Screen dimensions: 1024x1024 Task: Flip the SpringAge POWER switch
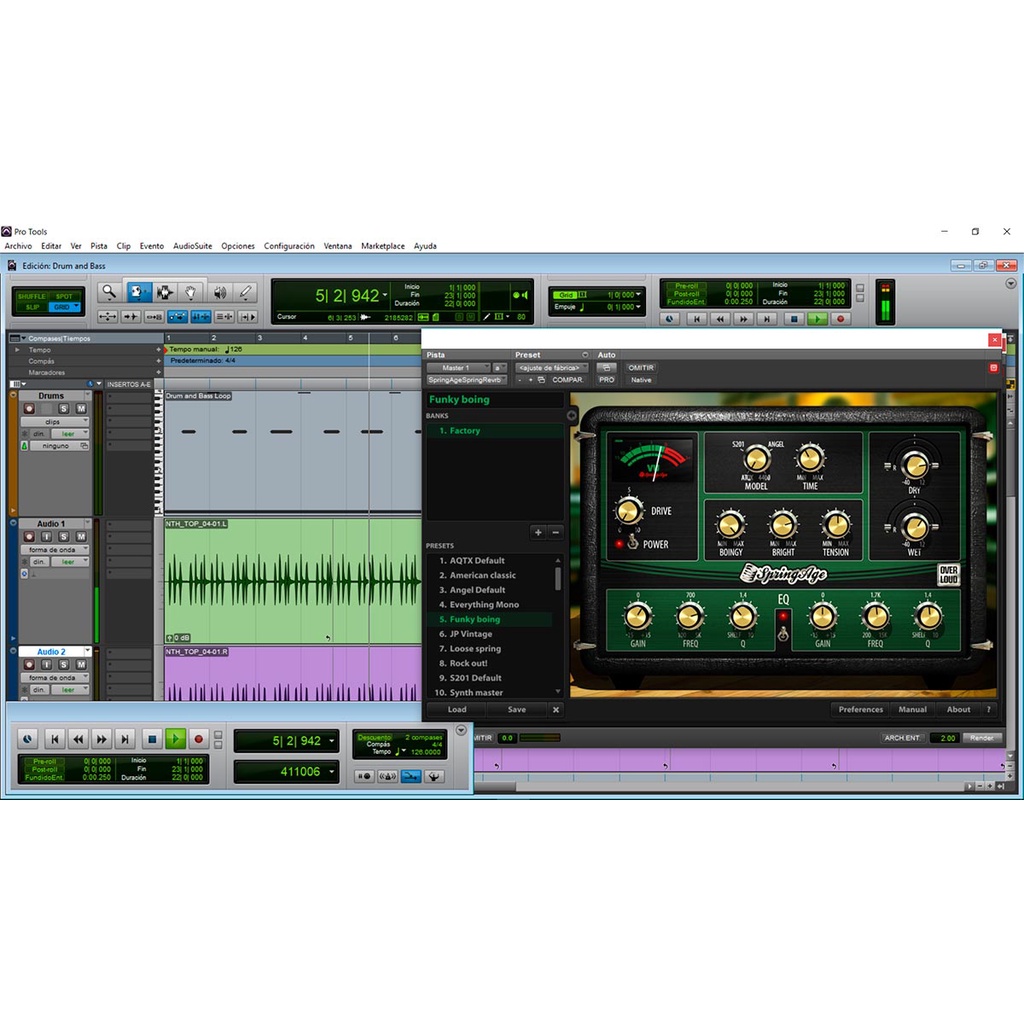tap(632, 542)
